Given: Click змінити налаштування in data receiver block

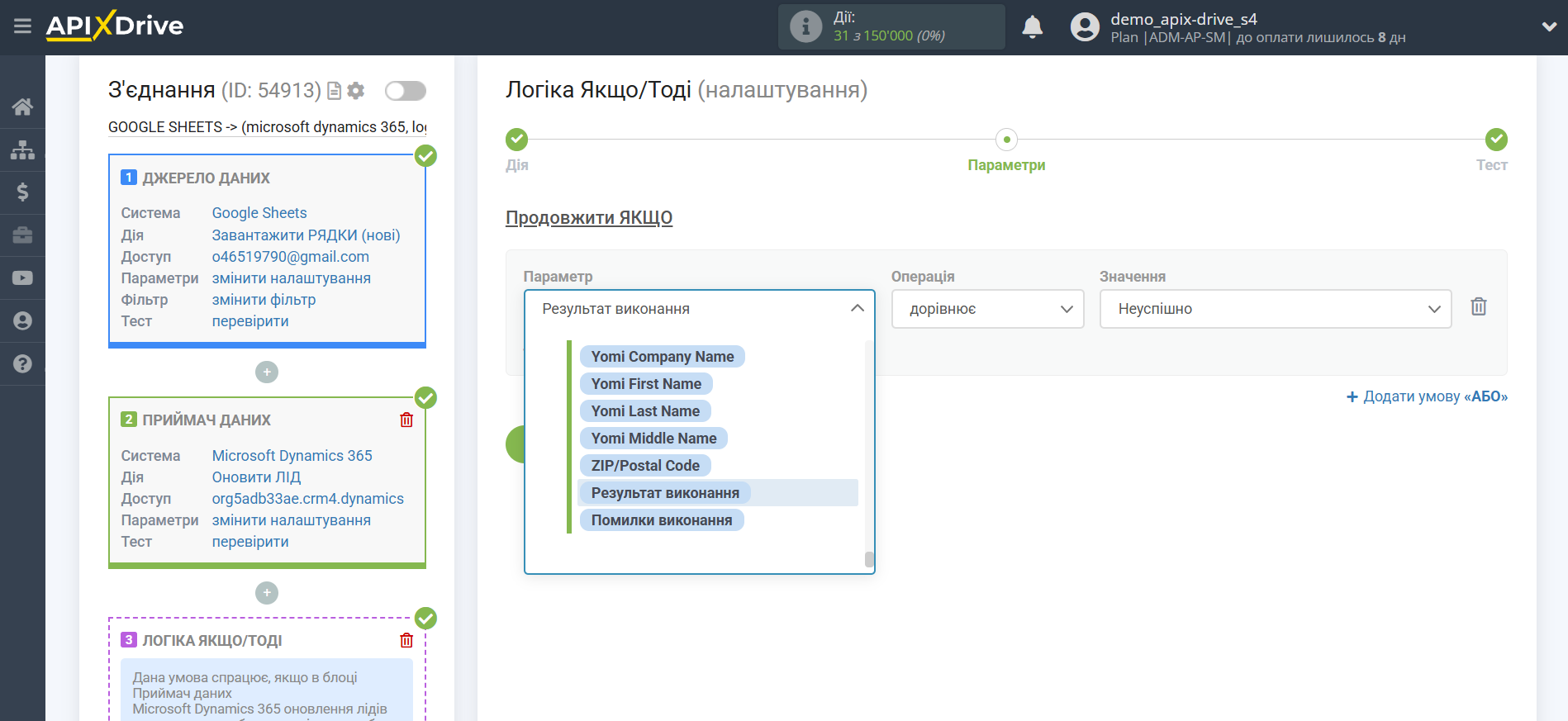Looking at the screenshot, I should [x=291, y=520].
